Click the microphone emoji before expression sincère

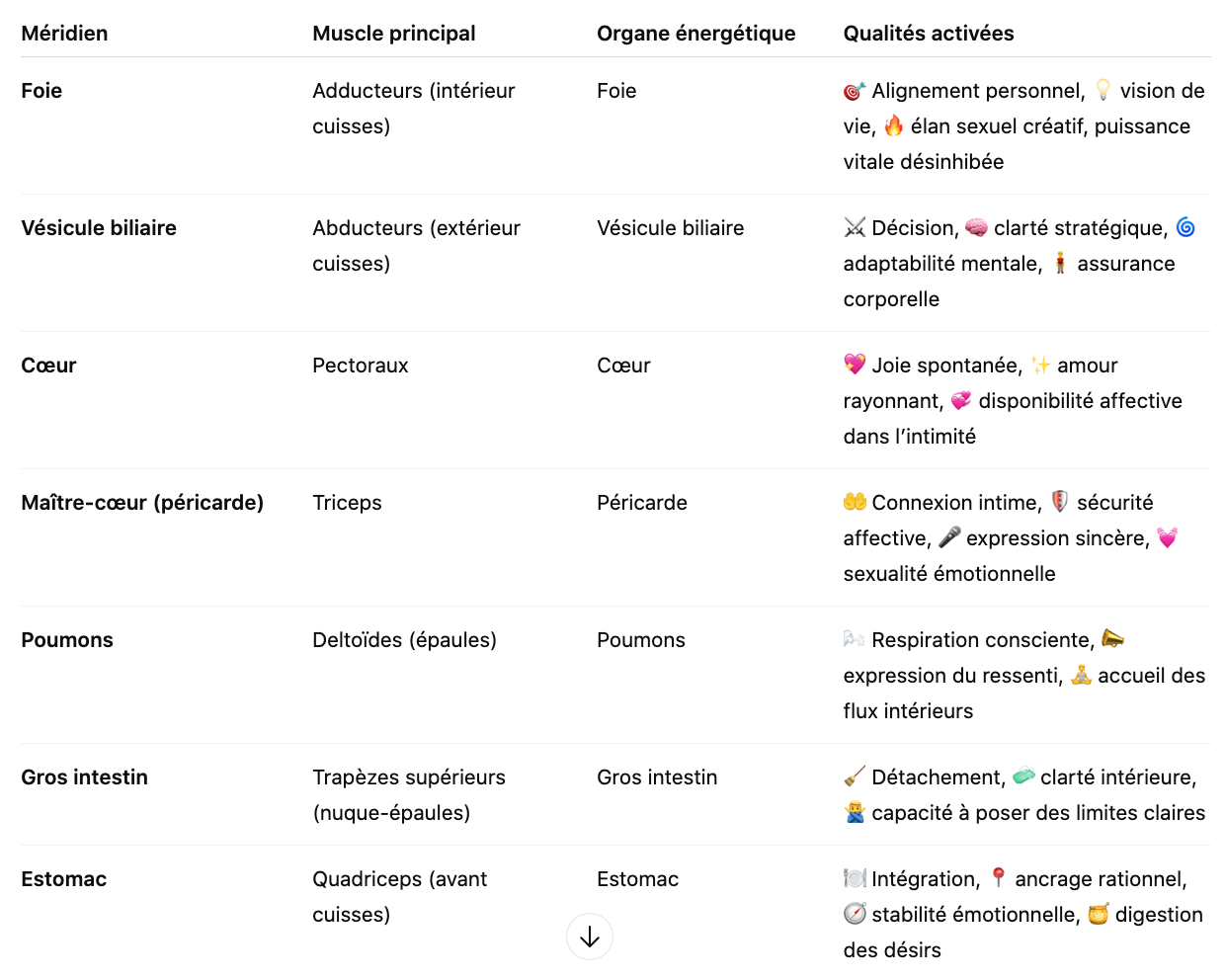tap(949, 537)
